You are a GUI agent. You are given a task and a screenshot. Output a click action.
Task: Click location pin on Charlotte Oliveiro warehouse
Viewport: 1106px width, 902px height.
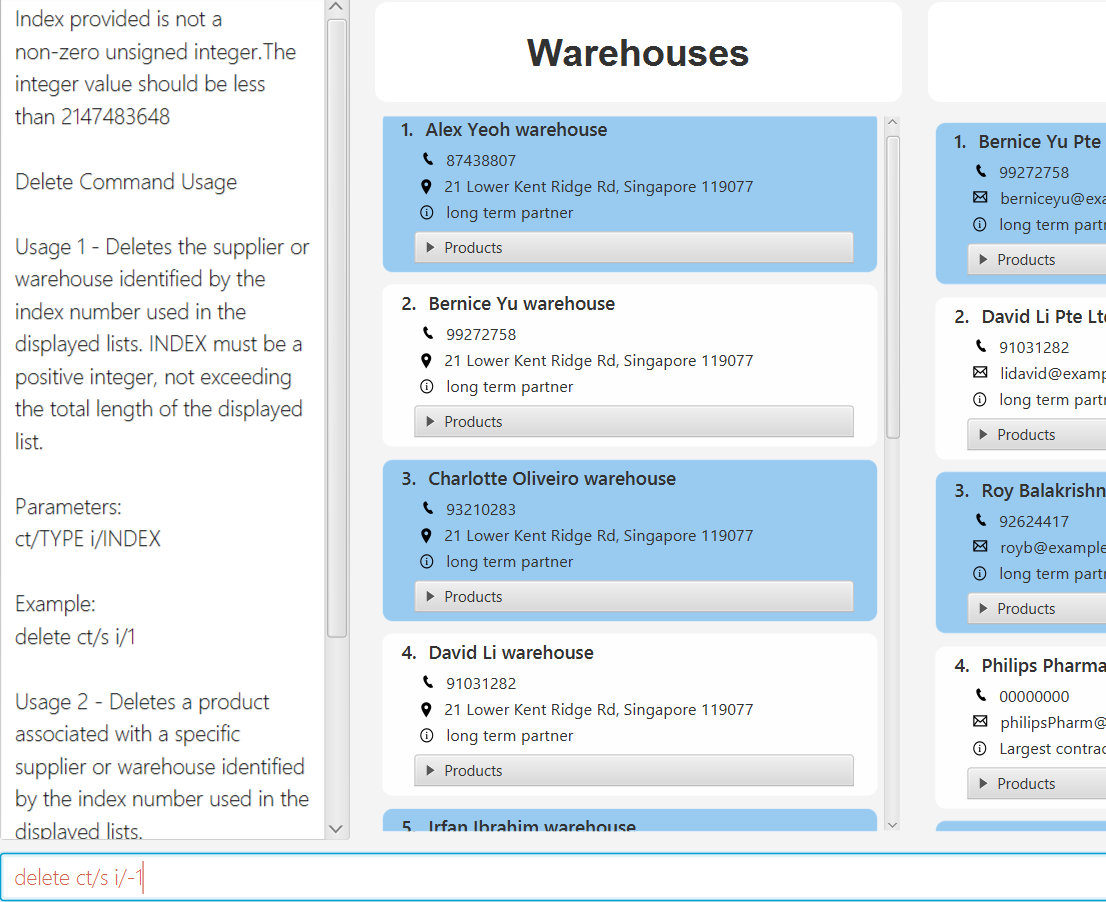pos(426,536)
